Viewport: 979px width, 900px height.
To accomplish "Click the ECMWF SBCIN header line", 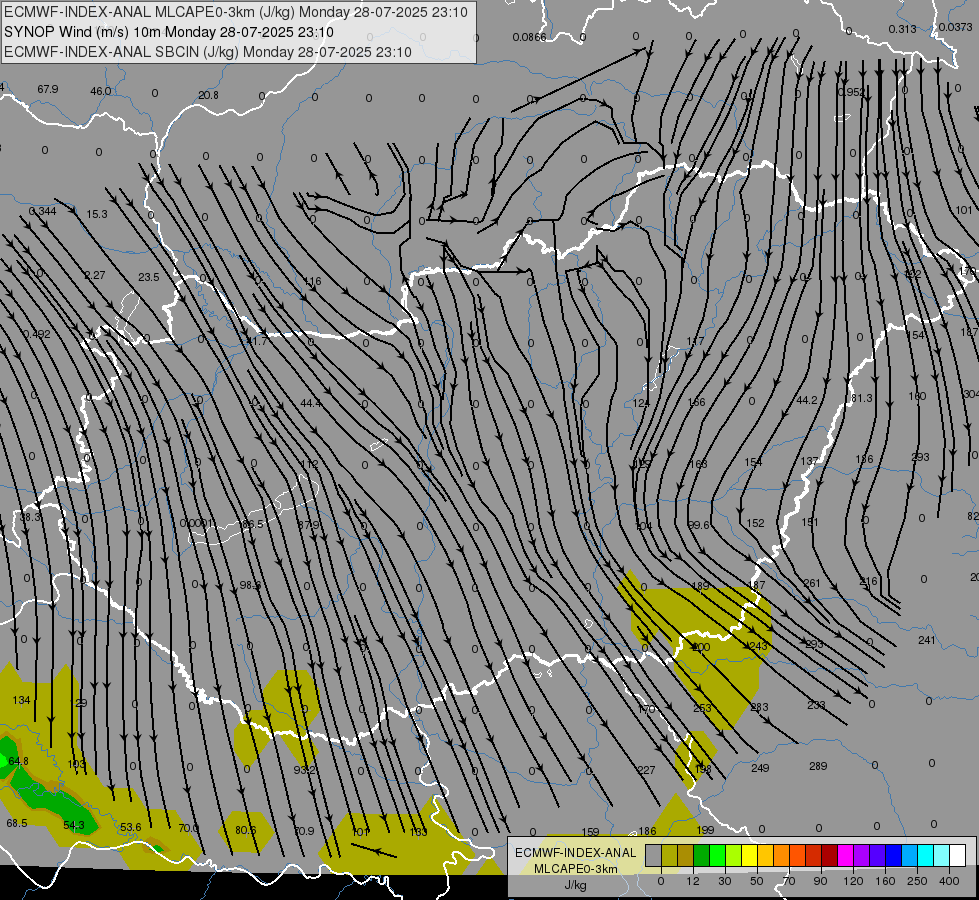I will coord(208,52).
